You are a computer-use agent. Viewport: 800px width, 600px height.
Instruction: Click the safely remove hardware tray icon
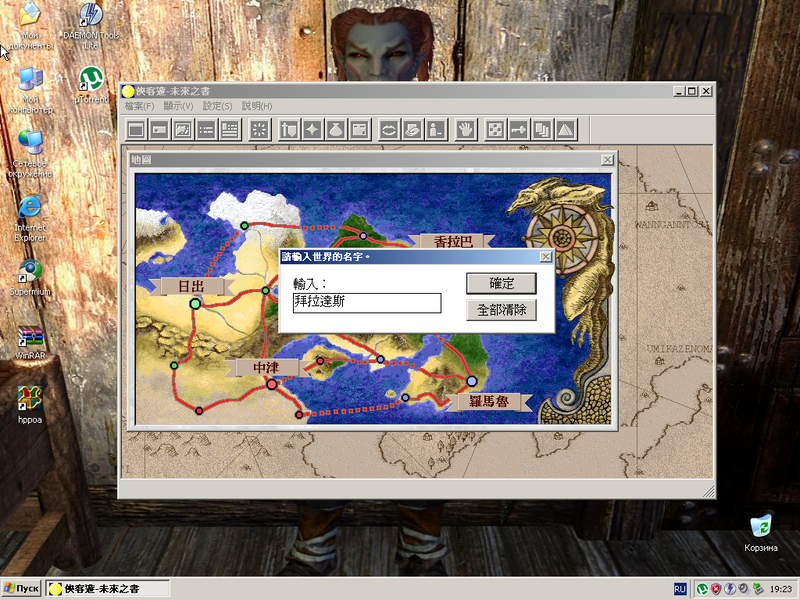tap(757, 589)
